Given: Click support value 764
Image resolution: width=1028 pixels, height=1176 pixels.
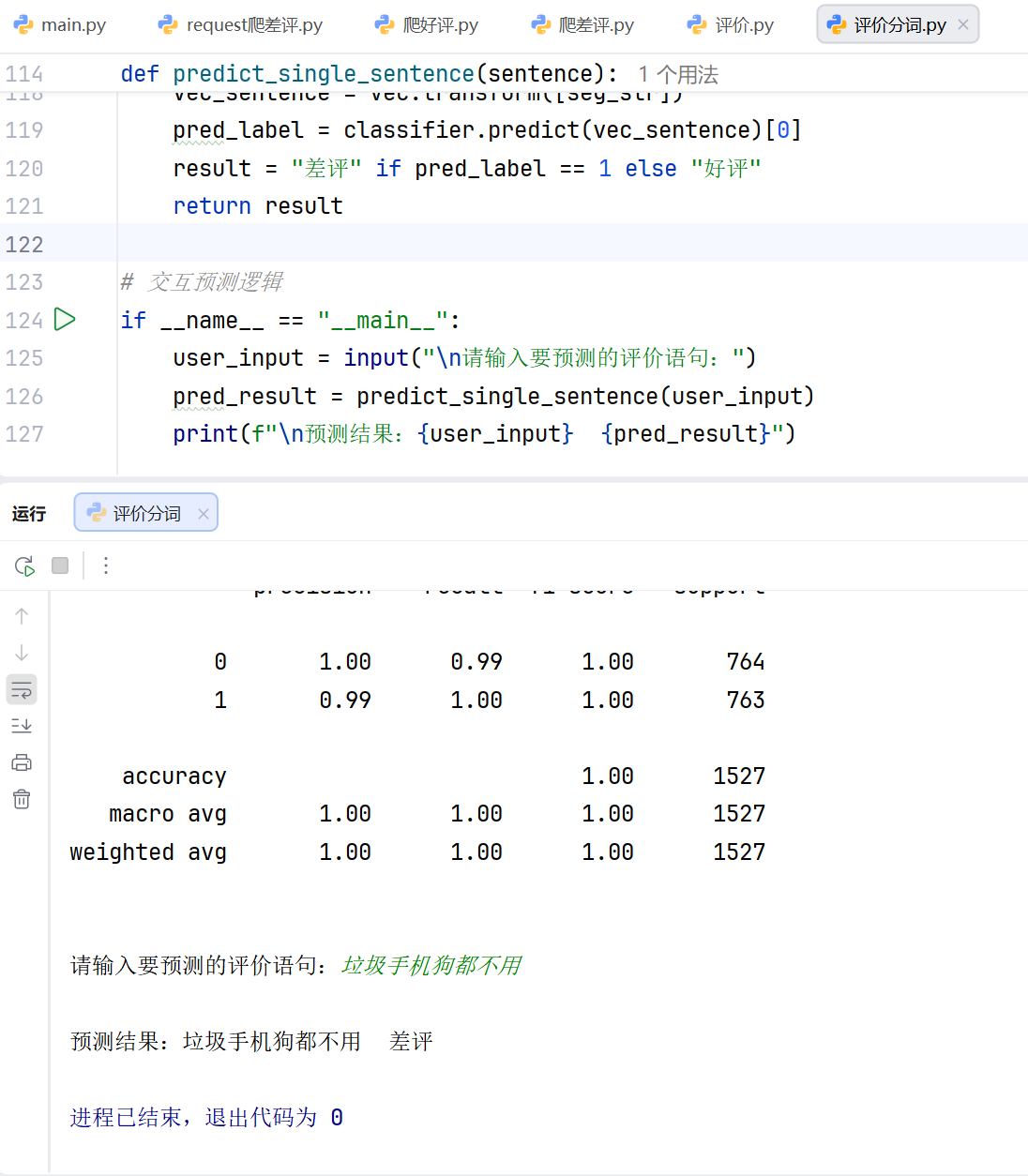Looking at the screenshot, I should 746,662.
